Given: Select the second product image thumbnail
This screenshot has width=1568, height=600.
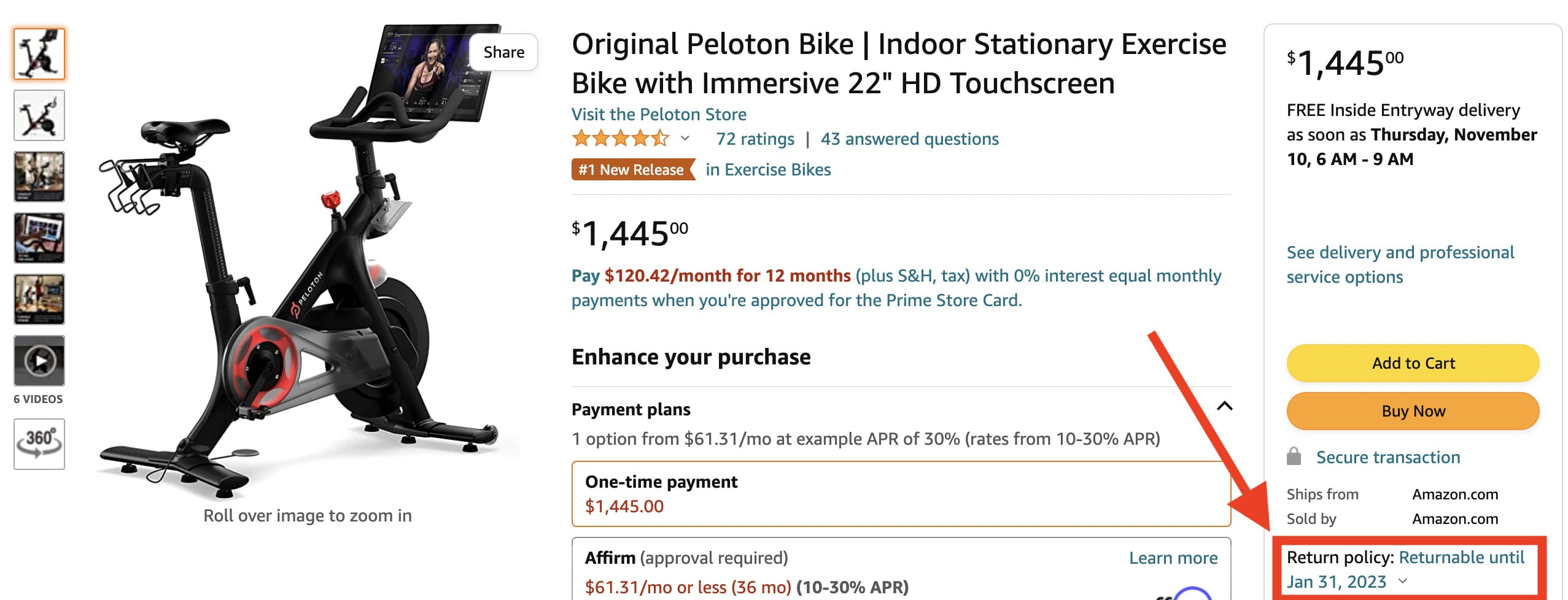Looking at the screenshot, I should (x=39, y=115).
